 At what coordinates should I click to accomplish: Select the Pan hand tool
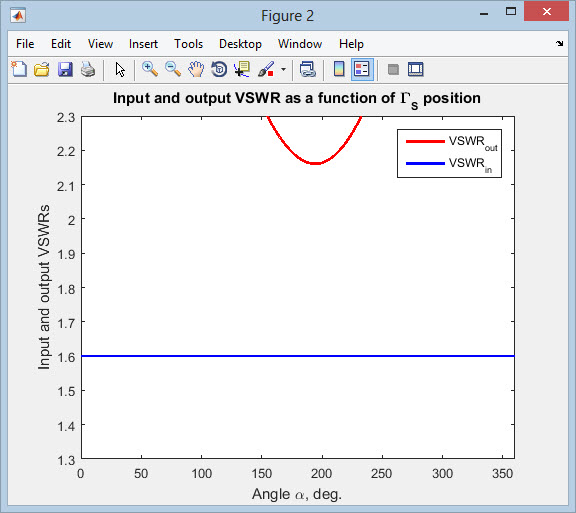(x=196, y=69)
